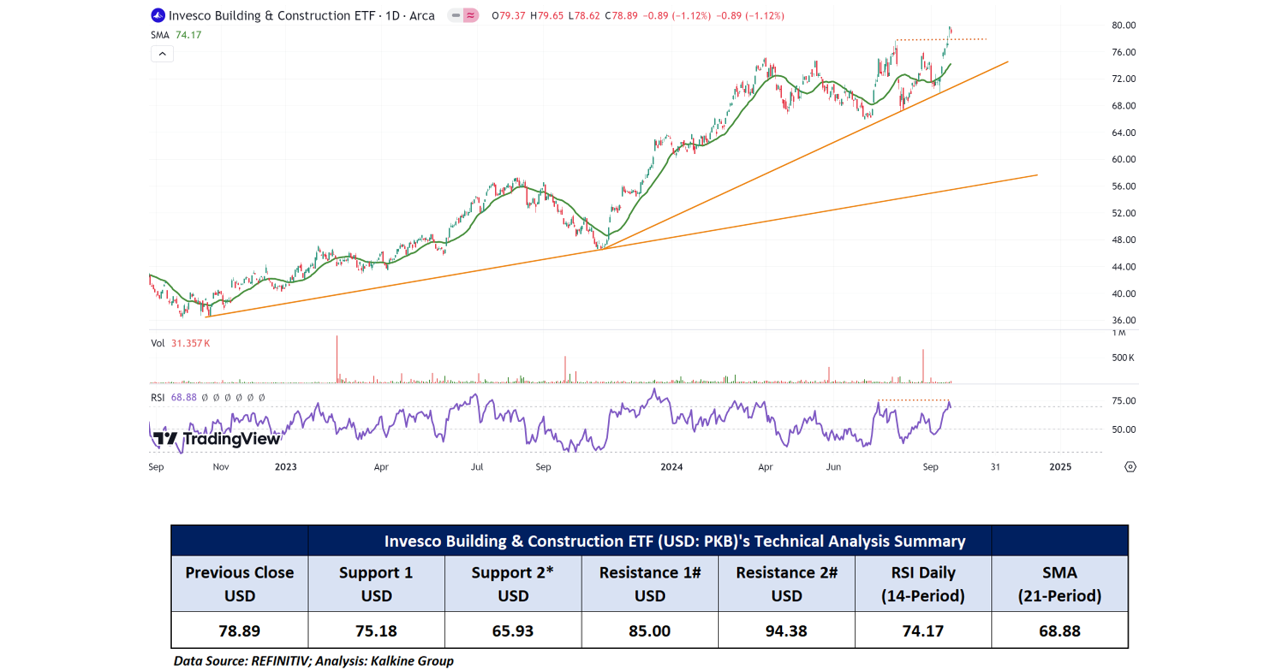Click the 36.00 price axis label
Viewport: 1286px width, 672px height.
coord(1124,320)
